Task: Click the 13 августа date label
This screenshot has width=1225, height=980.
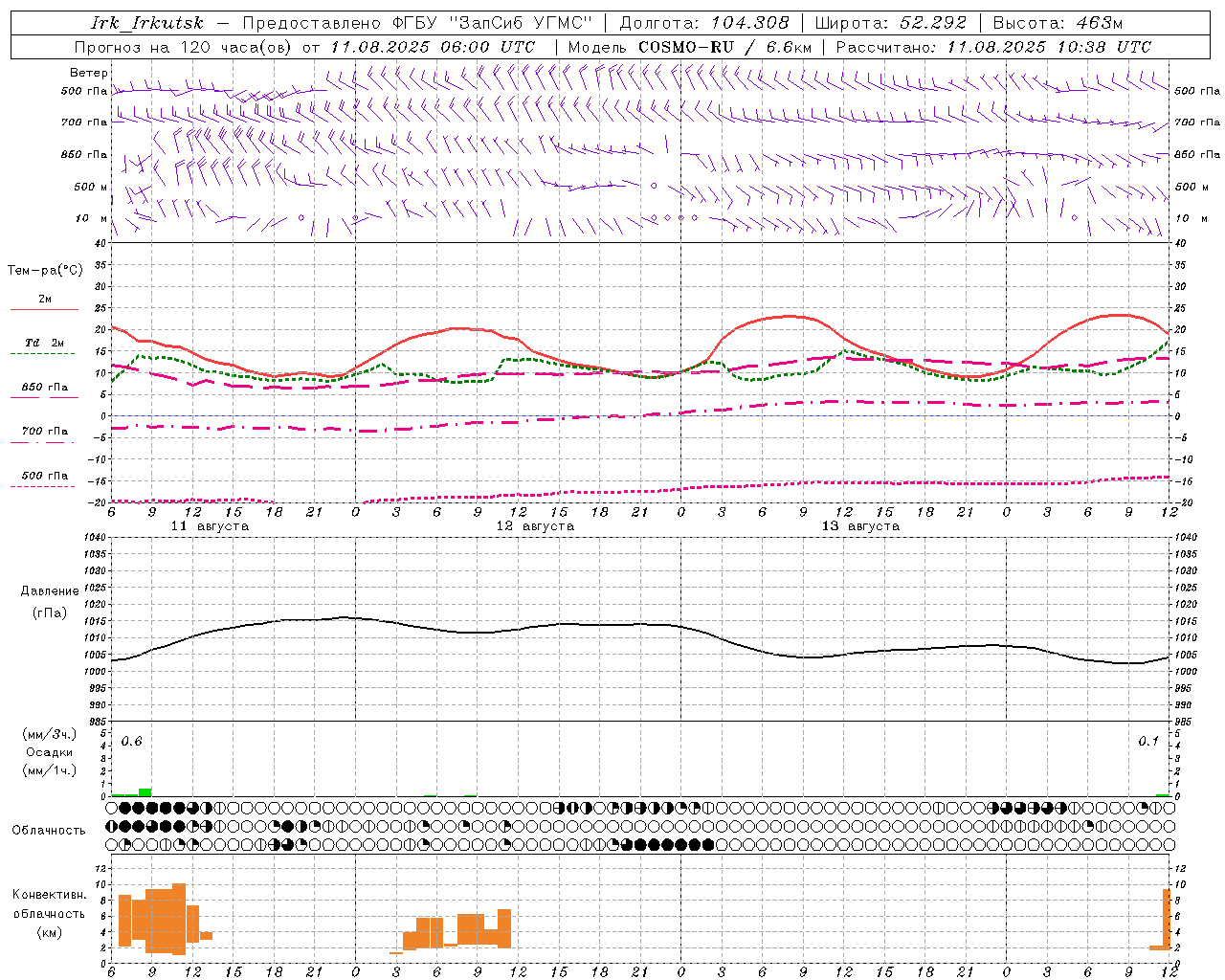Action: (860, 526)
